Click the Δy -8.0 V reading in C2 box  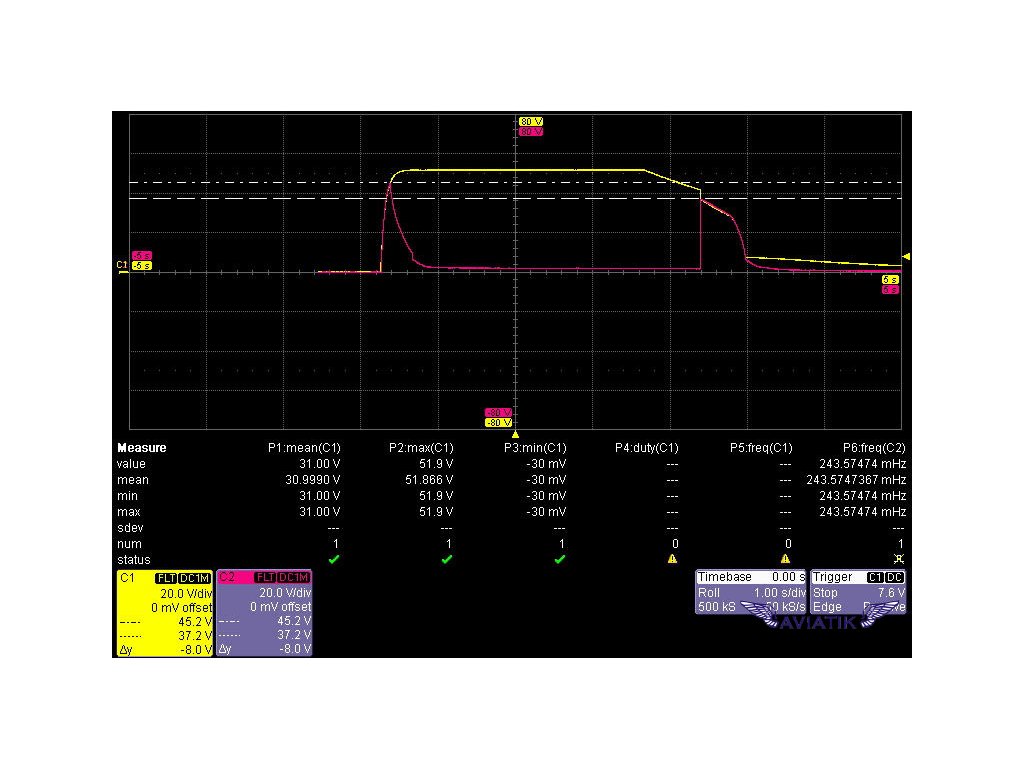coord(264,649)
